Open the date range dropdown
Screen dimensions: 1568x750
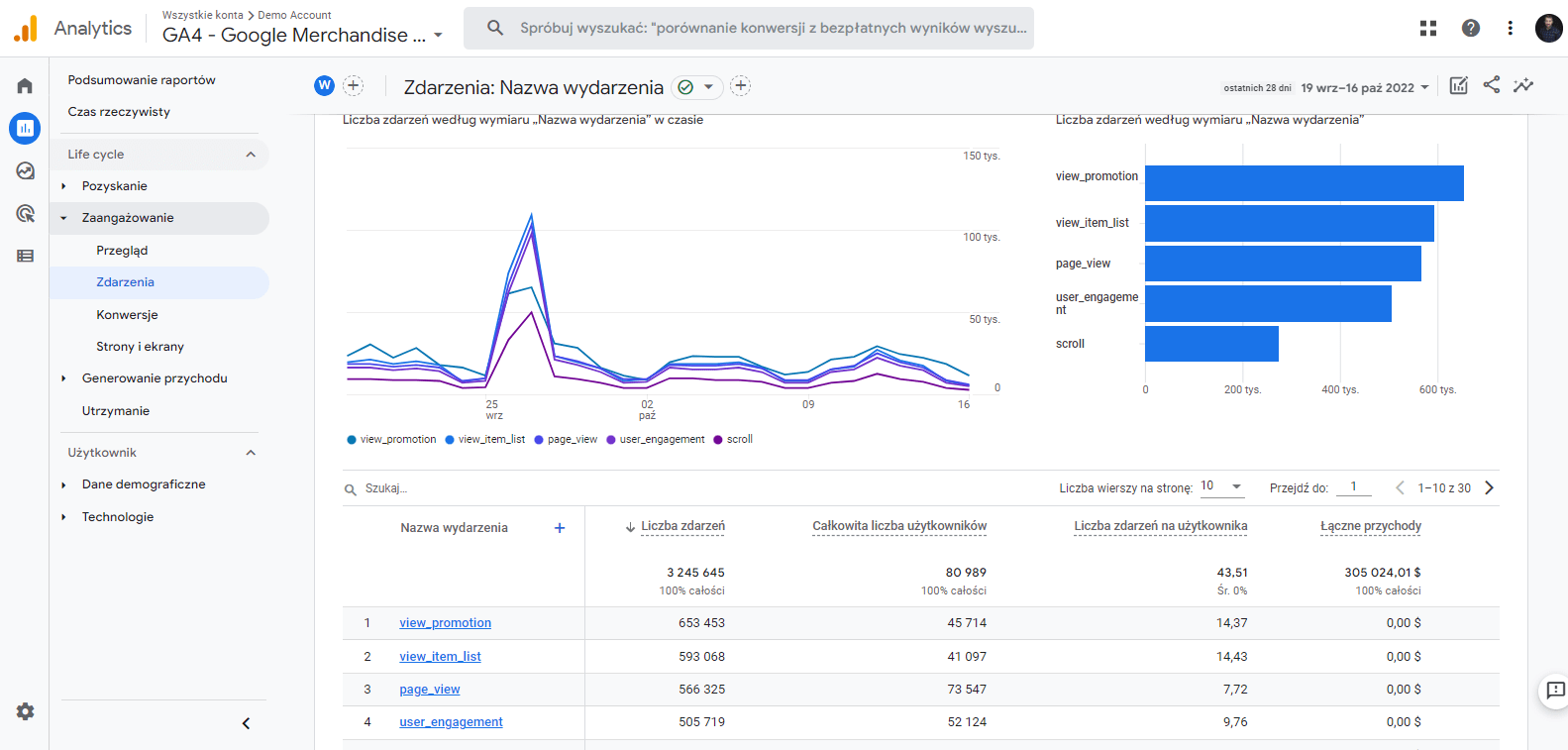[x=1365, y=87]
